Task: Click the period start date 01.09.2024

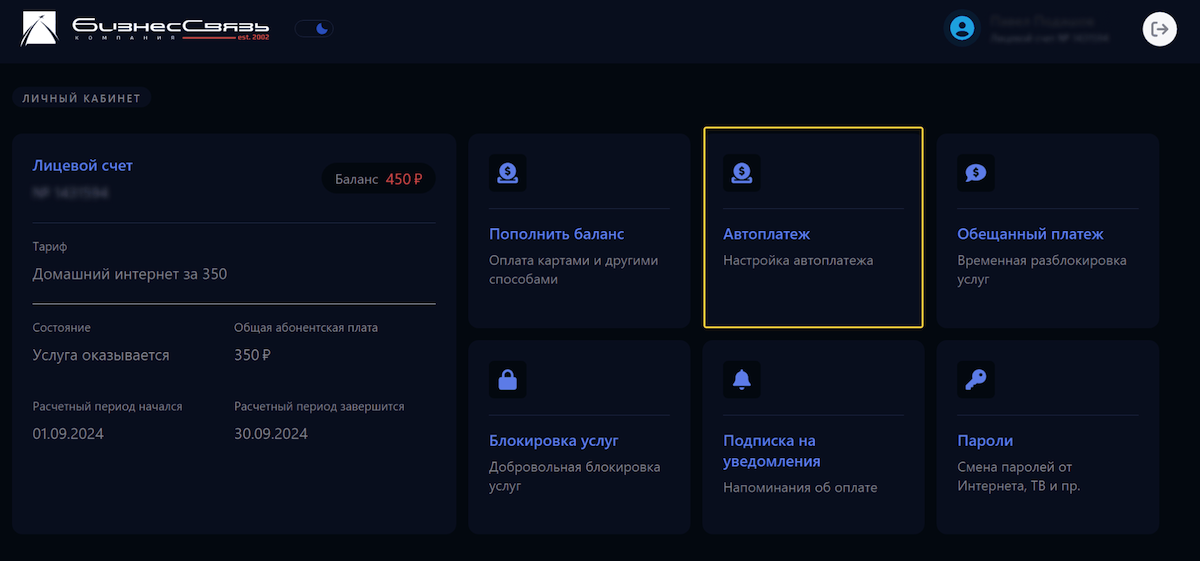Action: pyautogui.click(x=68, y=434)
